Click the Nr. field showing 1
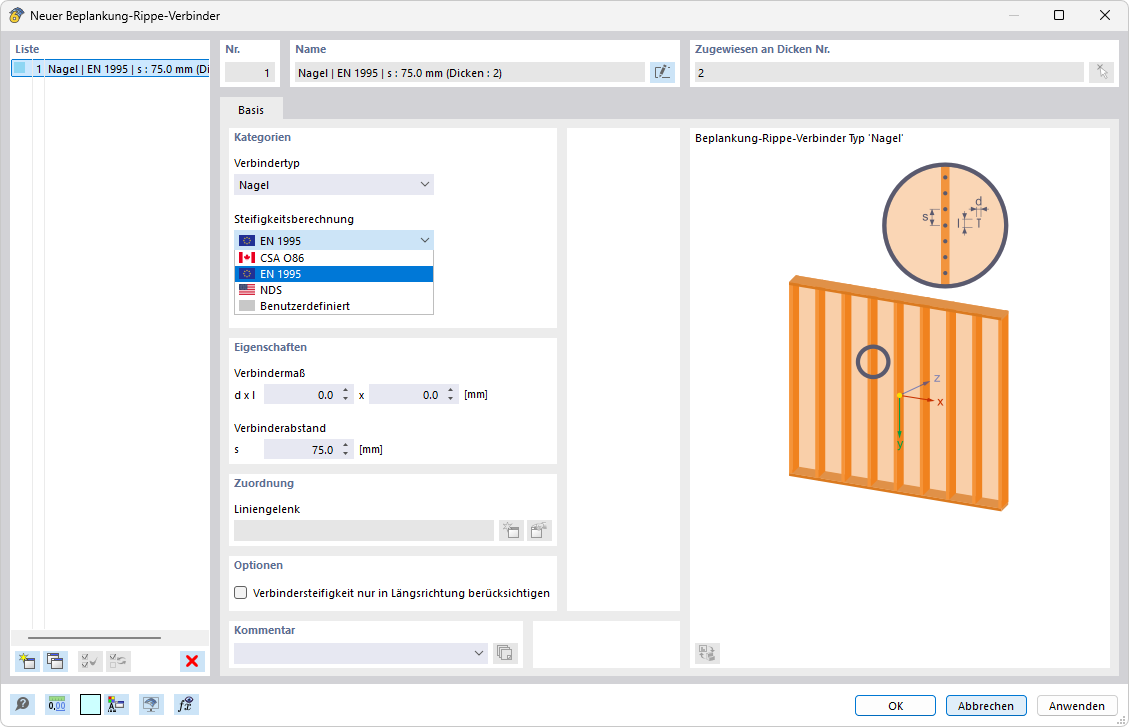 point(250,73)
